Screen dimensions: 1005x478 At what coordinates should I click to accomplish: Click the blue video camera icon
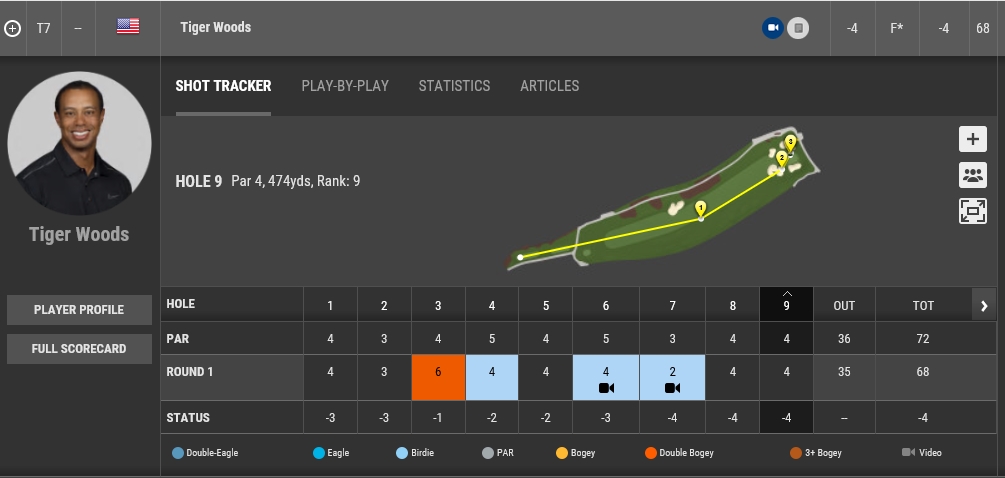[x=772, y=28]
